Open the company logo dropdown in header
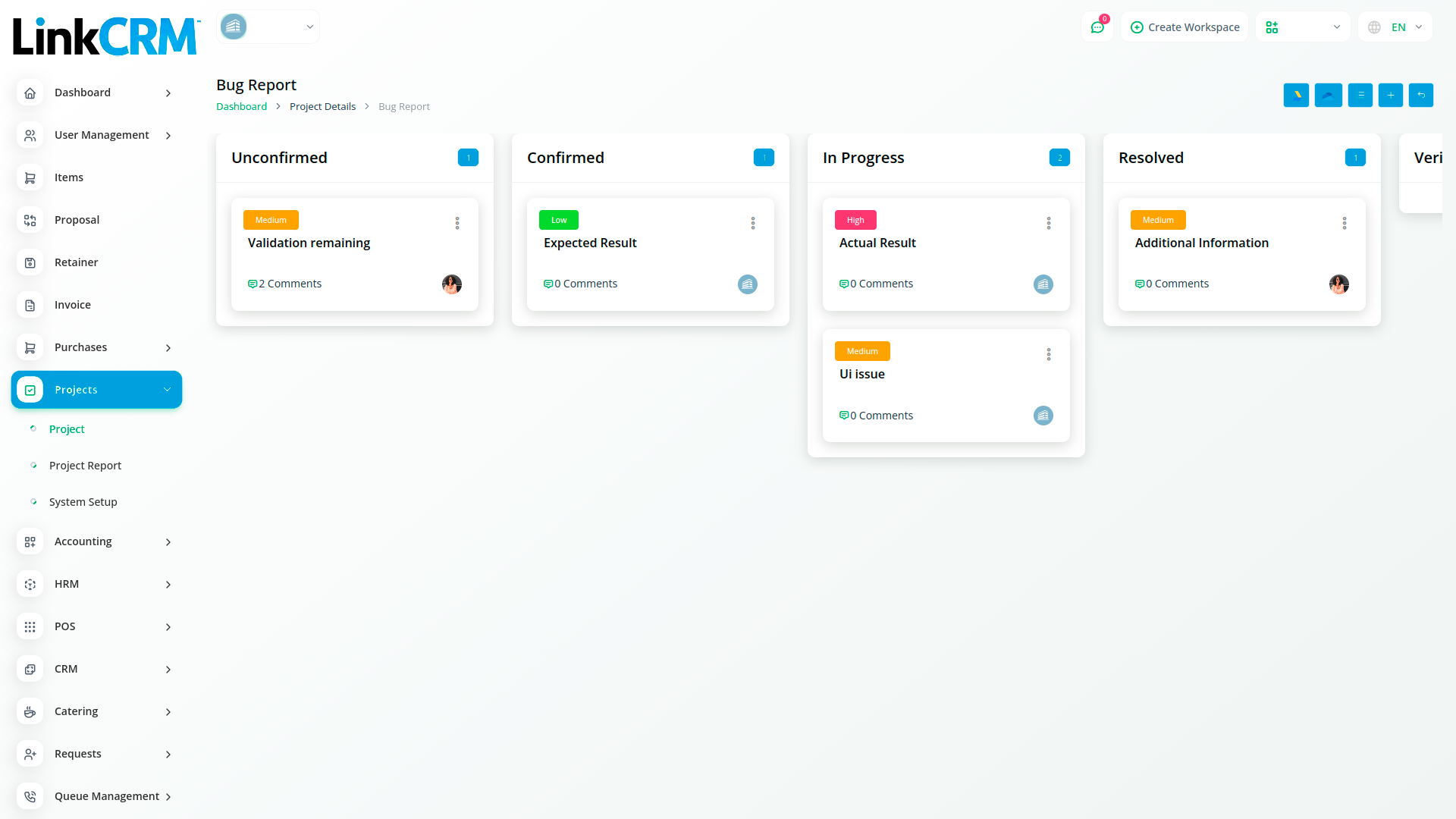1456x819 pixels. (268, 27)
